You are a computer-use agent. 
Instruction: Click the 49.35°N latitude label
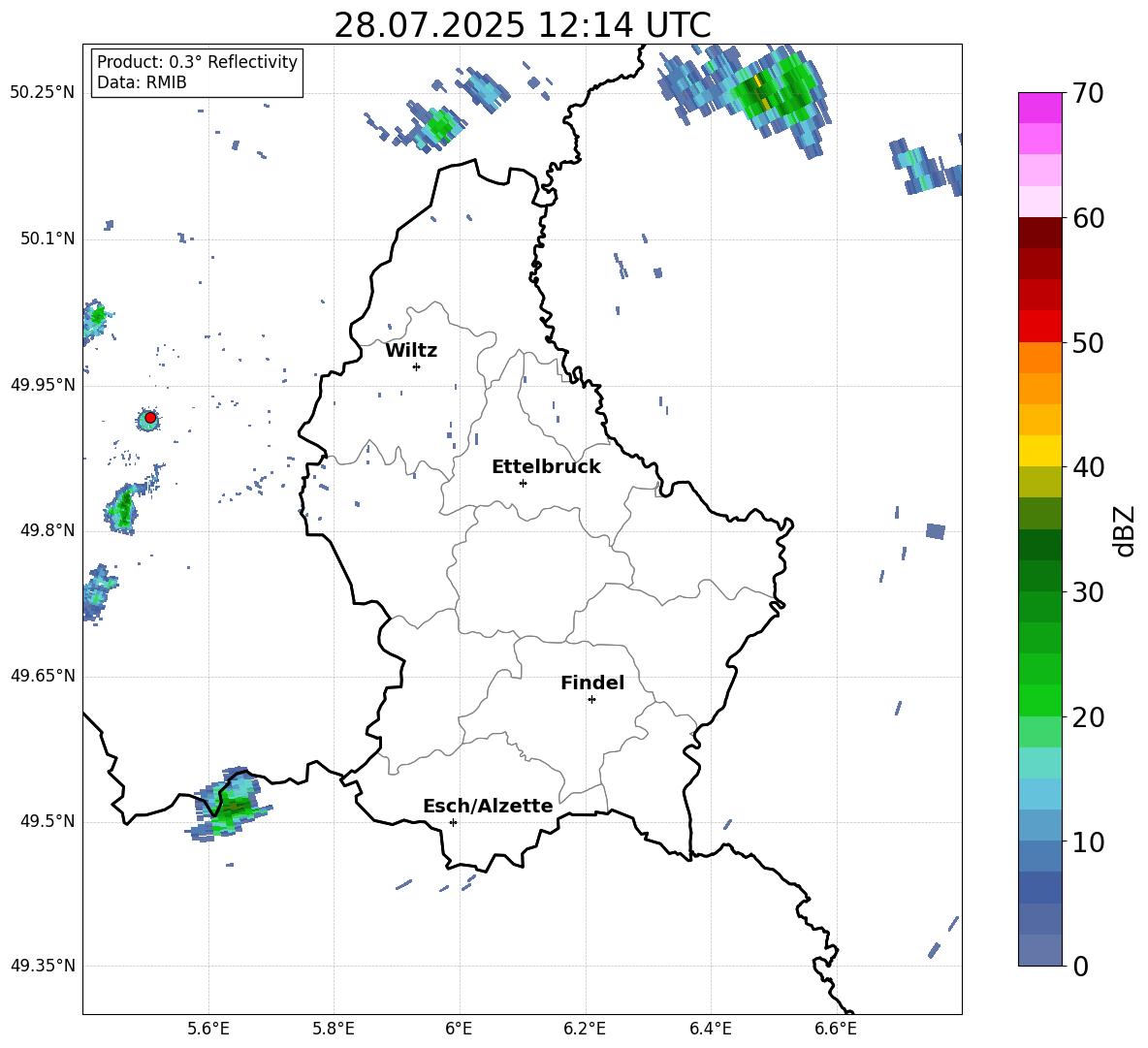point(43,966)
